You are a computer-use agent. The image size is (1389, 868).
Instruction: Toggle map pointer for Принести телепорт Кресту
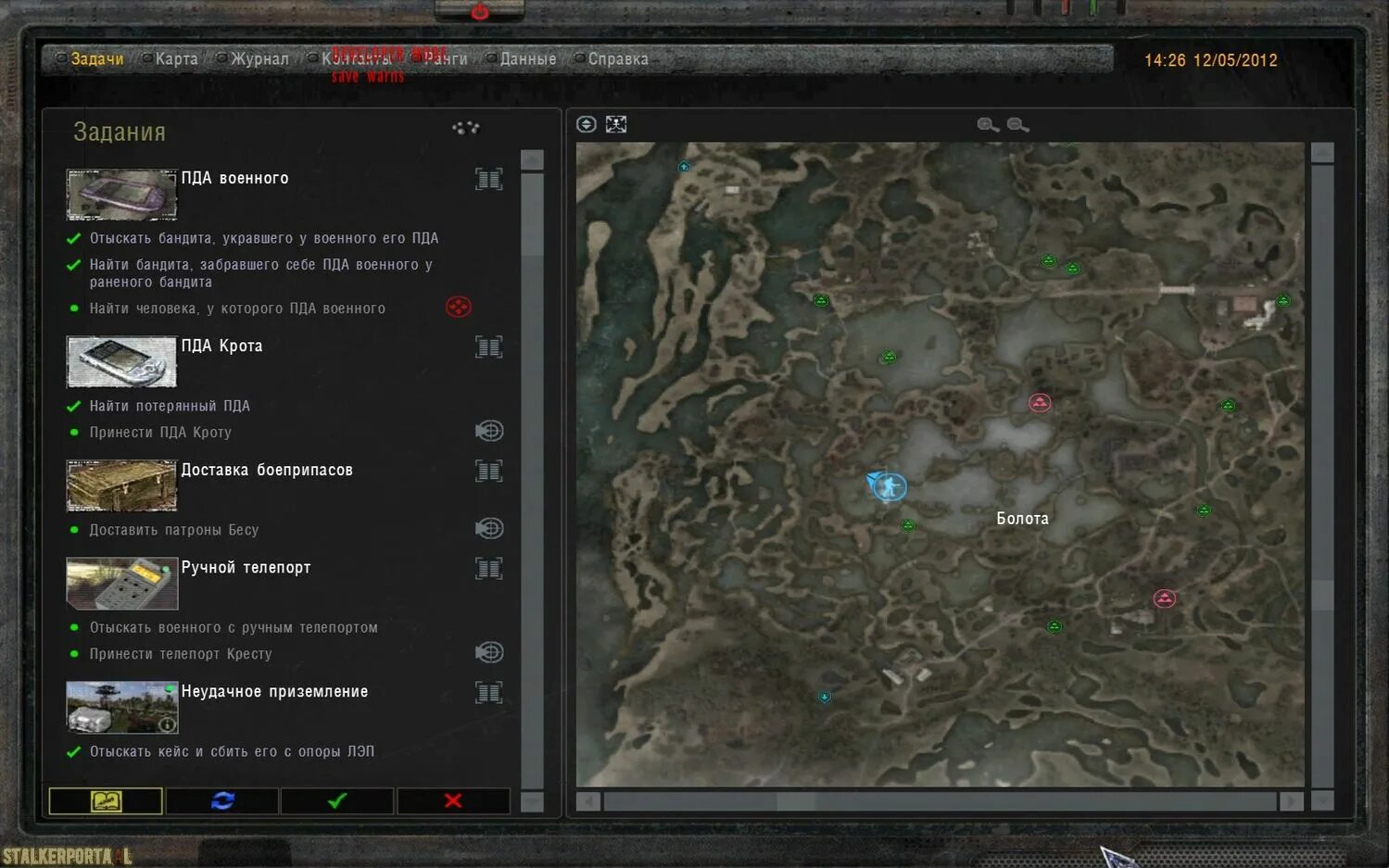point(489,652)
